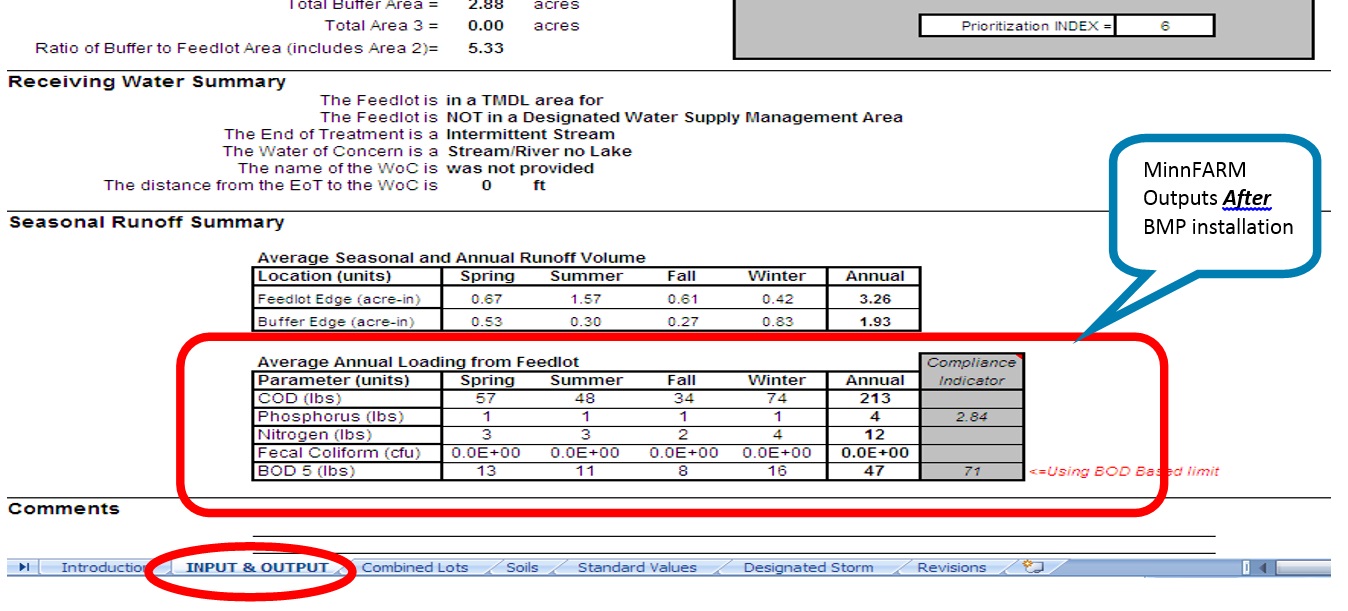Open the Soils worksheet tab
The height and width of the screenshot is (611, 1348).
coord(521,568)
